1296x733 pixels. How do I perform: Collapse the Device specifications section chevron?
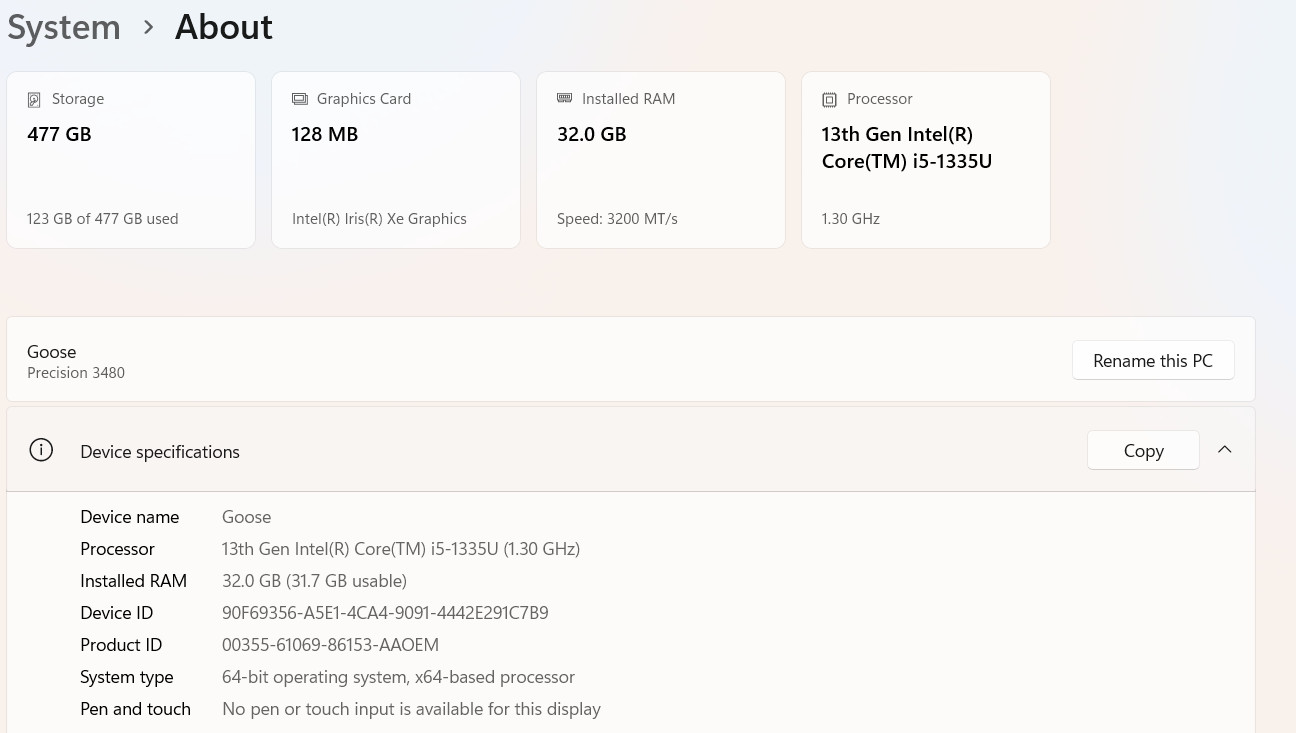click(x=1224, y=450)
